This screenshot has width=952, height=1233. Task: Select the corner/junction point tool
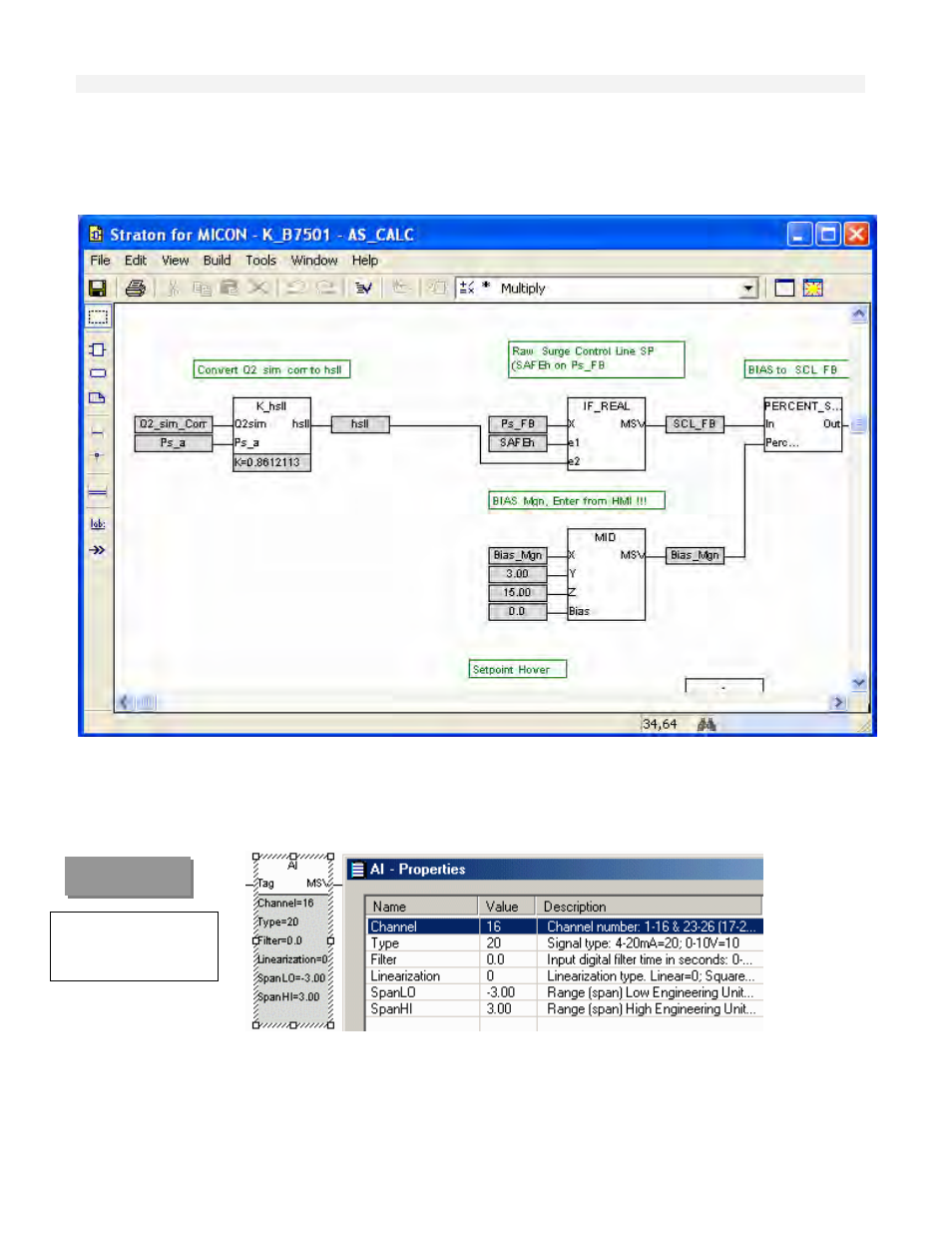pos(98,455)
